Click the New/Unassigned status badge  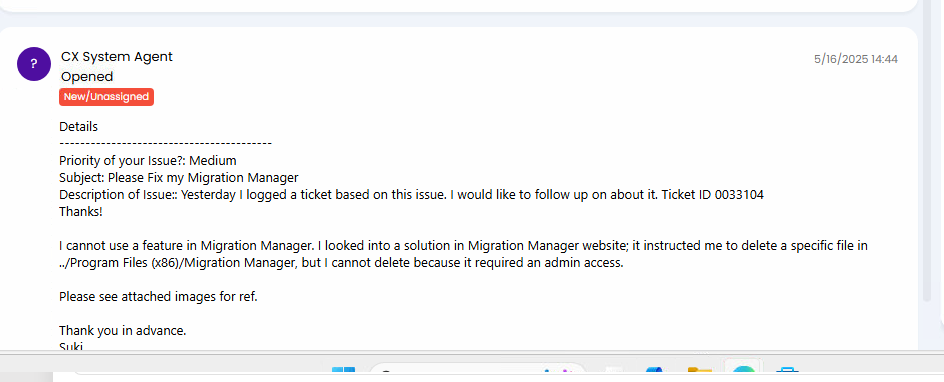106,97
